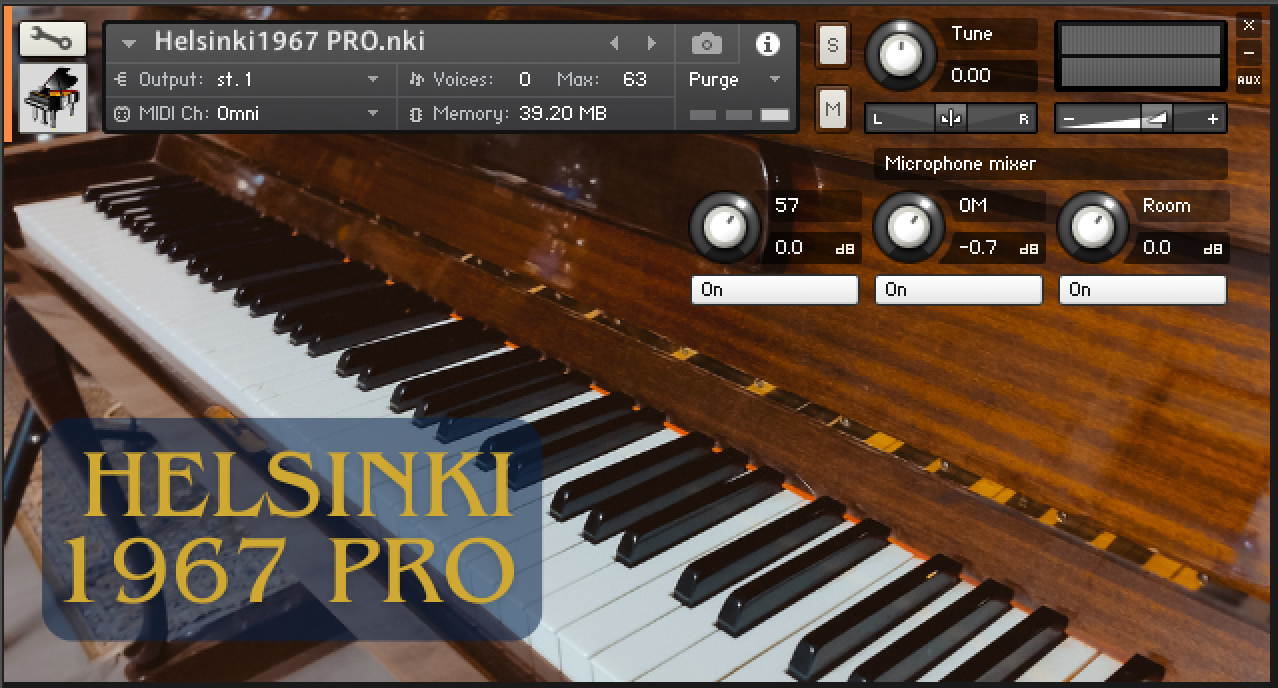Toggle the OM microphone On button
1278x688 pixels.
(x=958, y=290)
